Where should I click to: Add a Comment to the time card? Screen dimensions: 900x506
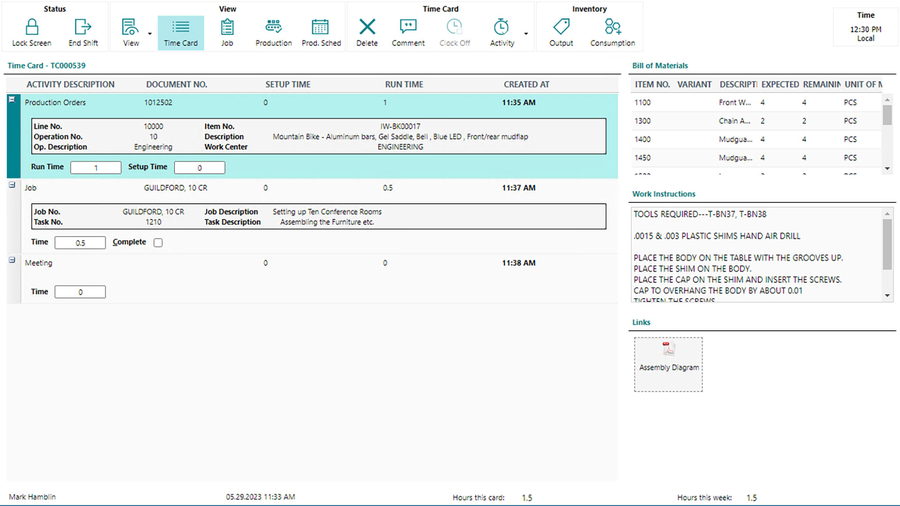coord(408,31)
